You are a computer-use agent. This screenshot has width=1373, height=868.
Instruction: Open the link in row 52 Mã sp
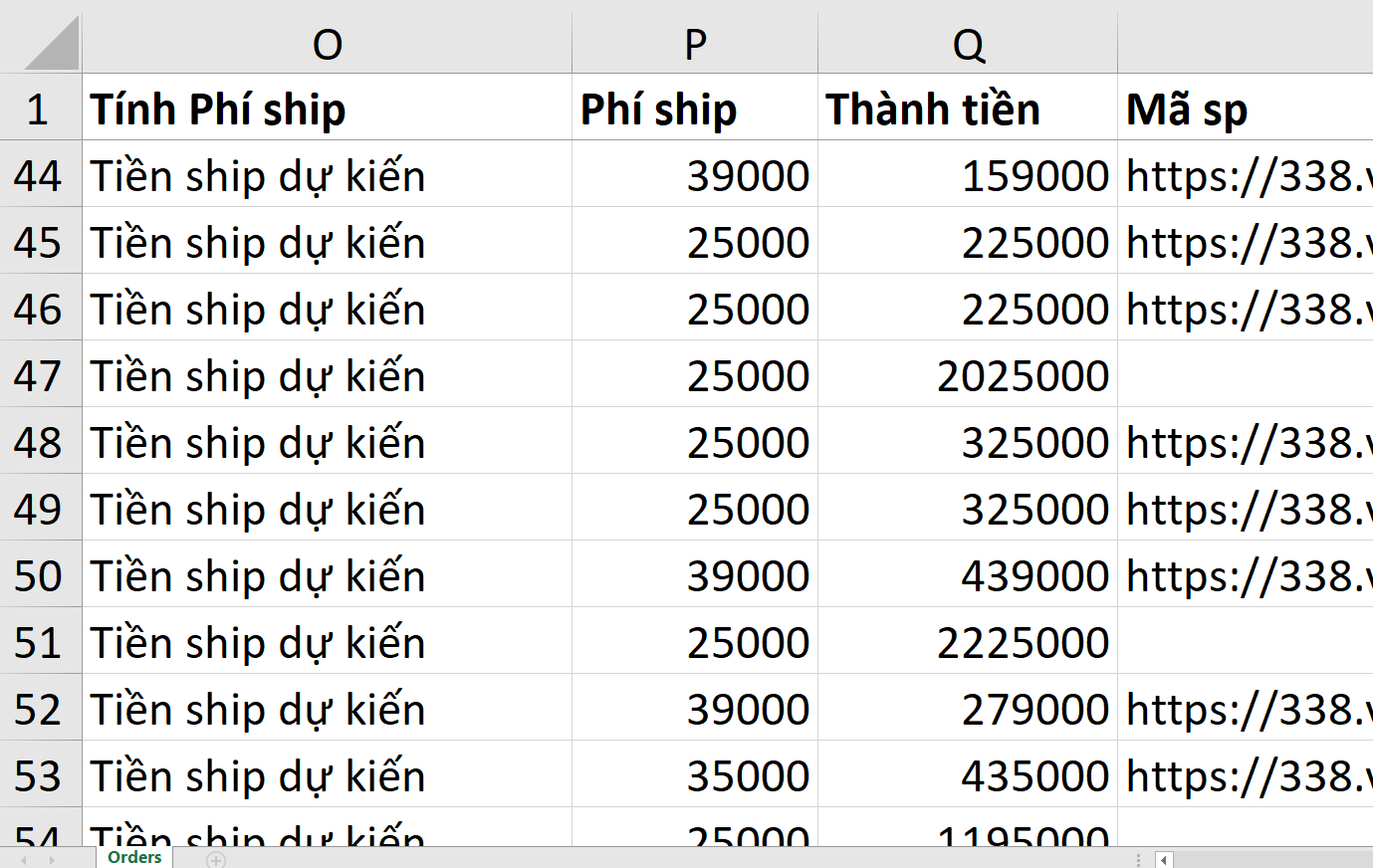click(1244, 710)
